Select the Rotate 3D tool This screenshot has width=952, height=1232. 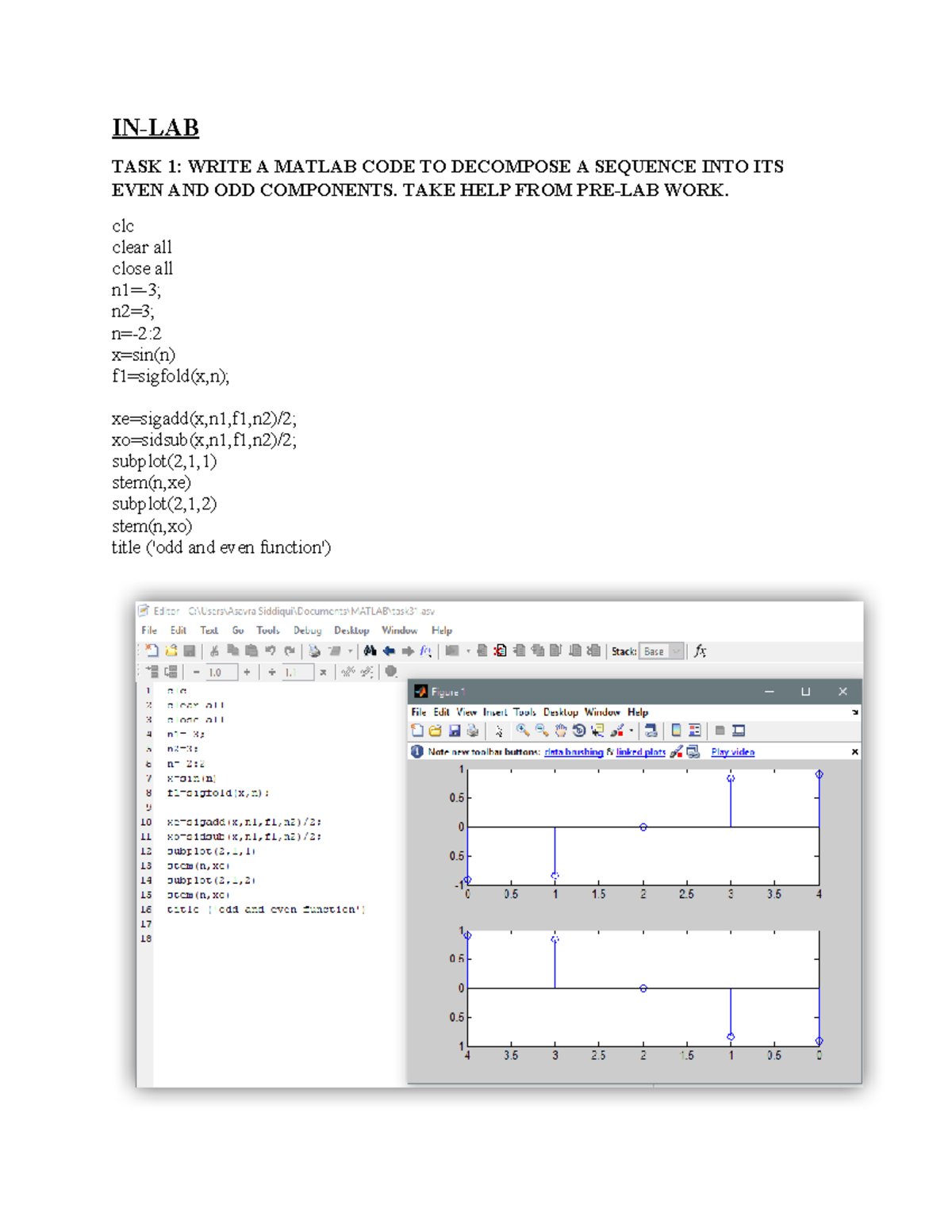tap(579, 731)
